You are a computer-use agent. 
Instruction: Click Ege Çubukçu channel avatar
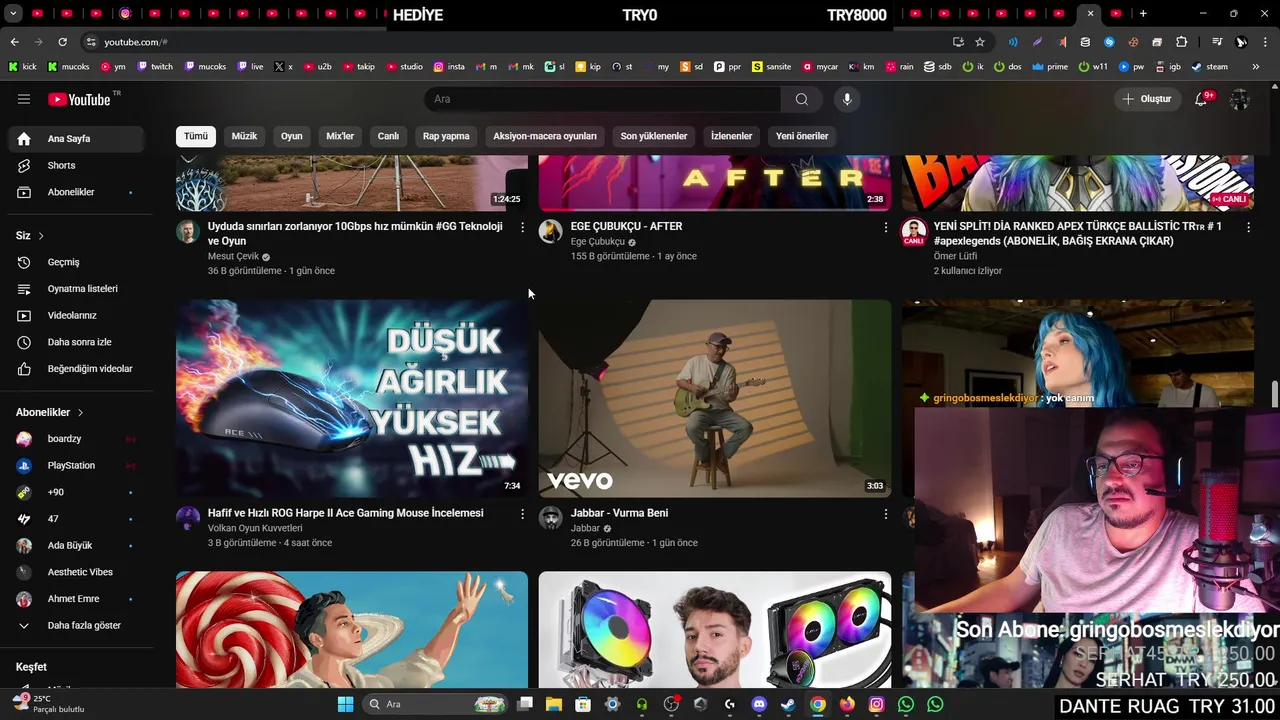pyautogui.click(x=551, y=232)
